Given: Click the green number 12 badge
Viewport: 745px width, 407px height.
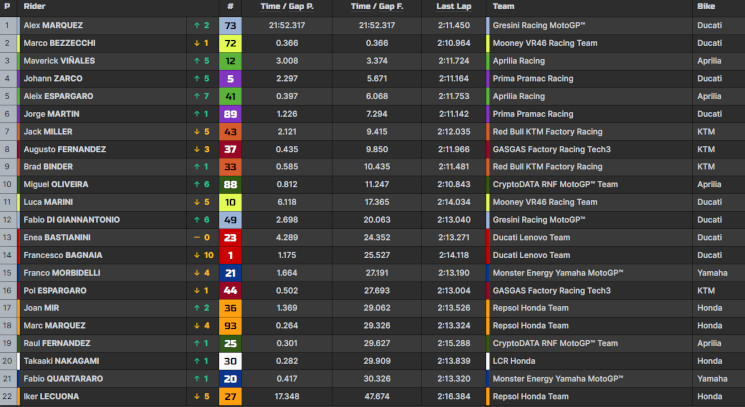Looking at the screenshot, I should pos(230,61).
